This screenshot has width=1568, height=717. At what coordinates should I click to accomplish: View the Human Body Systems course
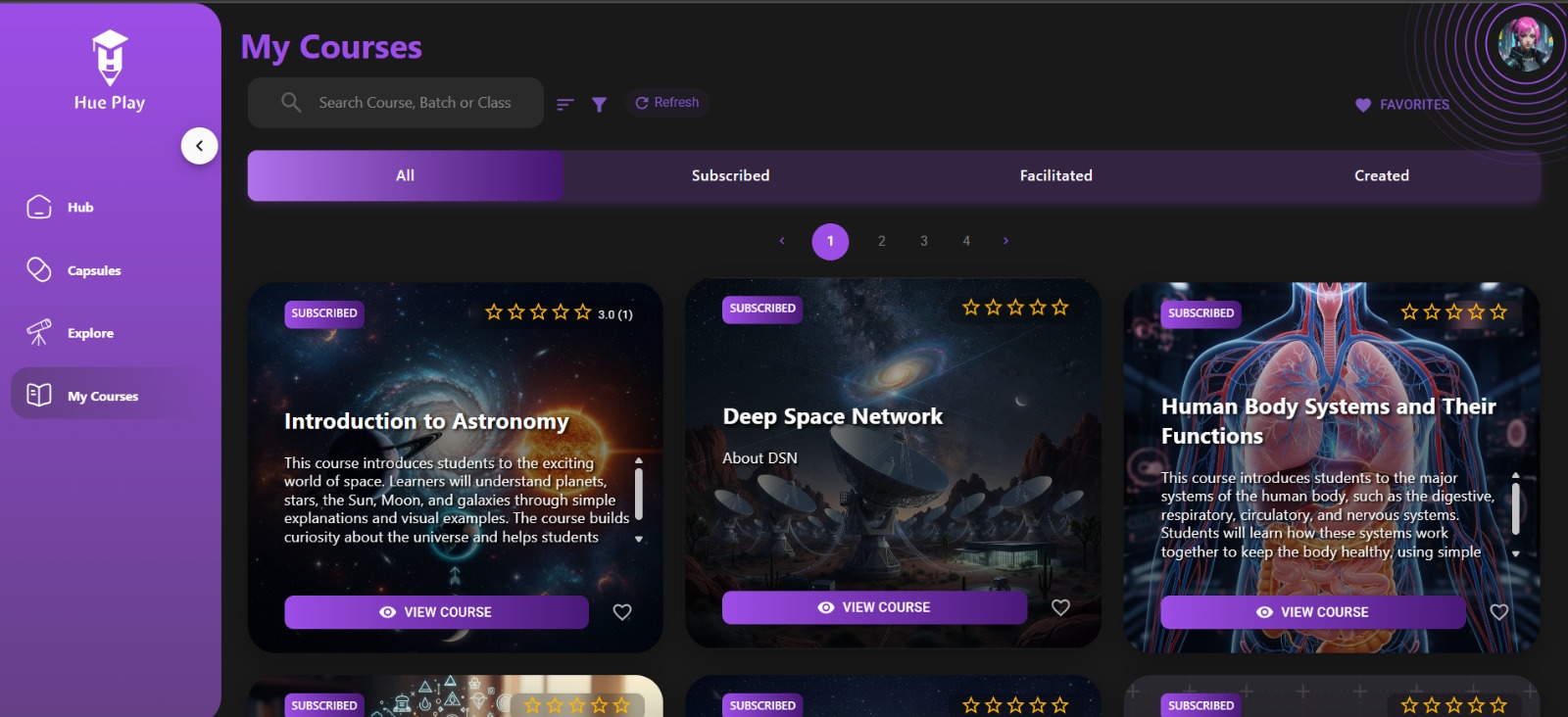(x=1313, y=612)
